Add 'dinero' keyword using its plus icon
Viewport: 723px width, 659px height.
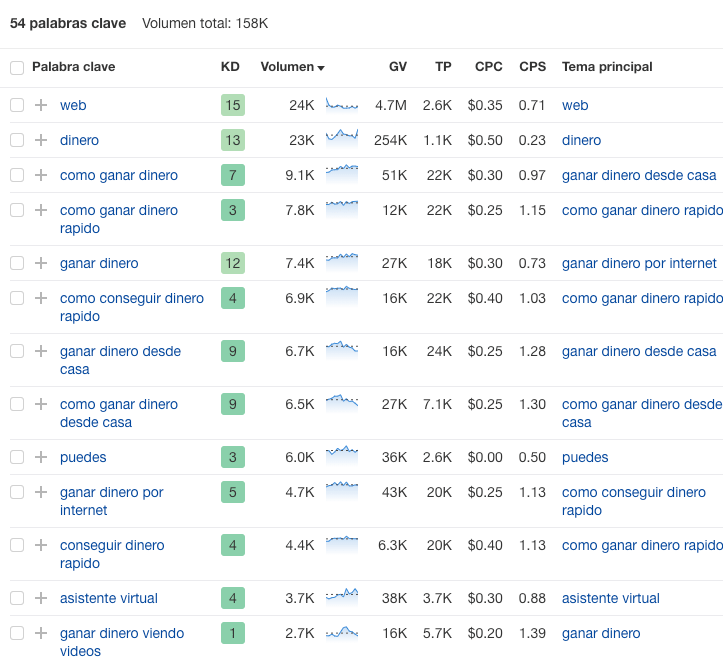(x=41, y=140)
